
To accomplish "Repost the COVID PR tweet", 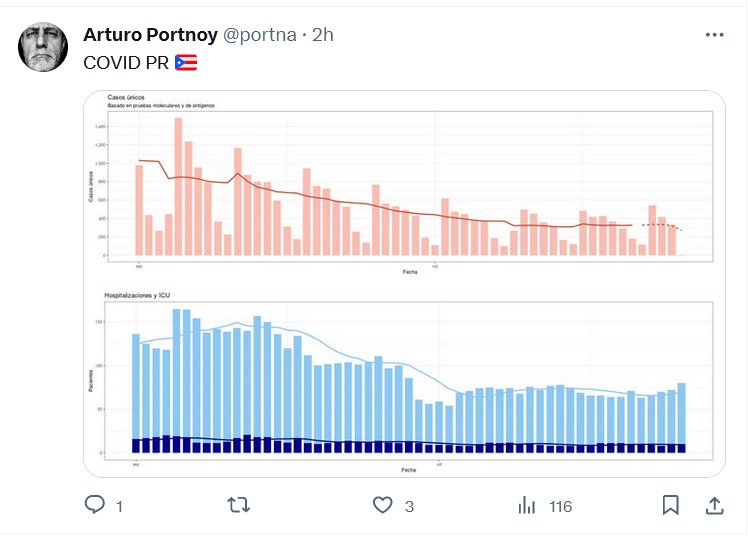I will (239, 506).
